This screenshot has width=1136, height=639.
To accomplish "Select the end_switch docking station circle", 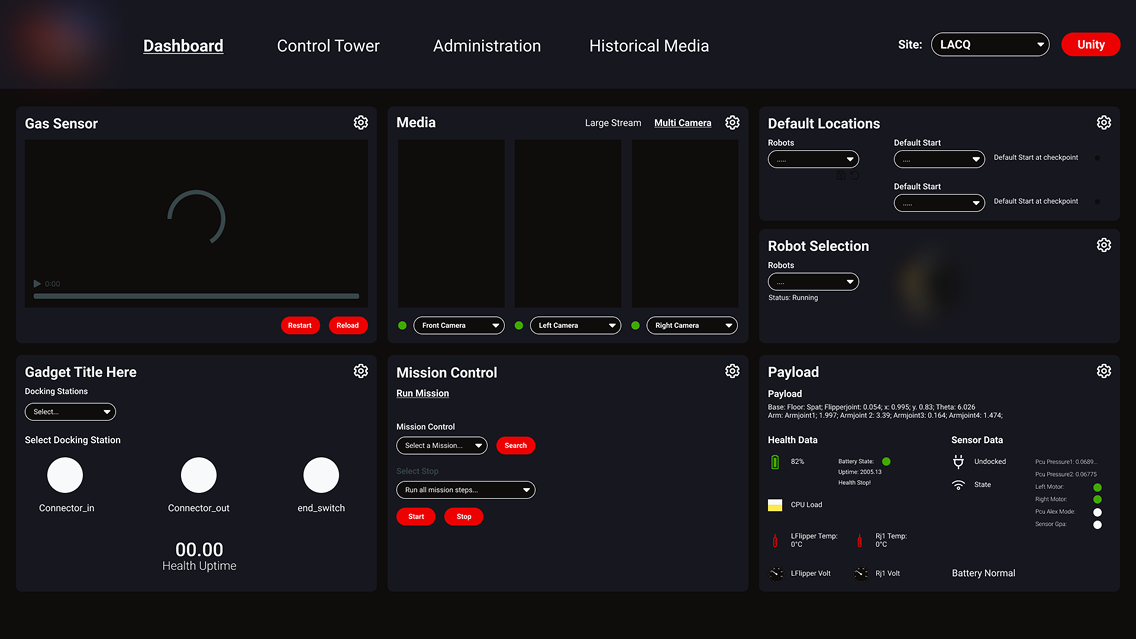I will click(x=321, y=475).
